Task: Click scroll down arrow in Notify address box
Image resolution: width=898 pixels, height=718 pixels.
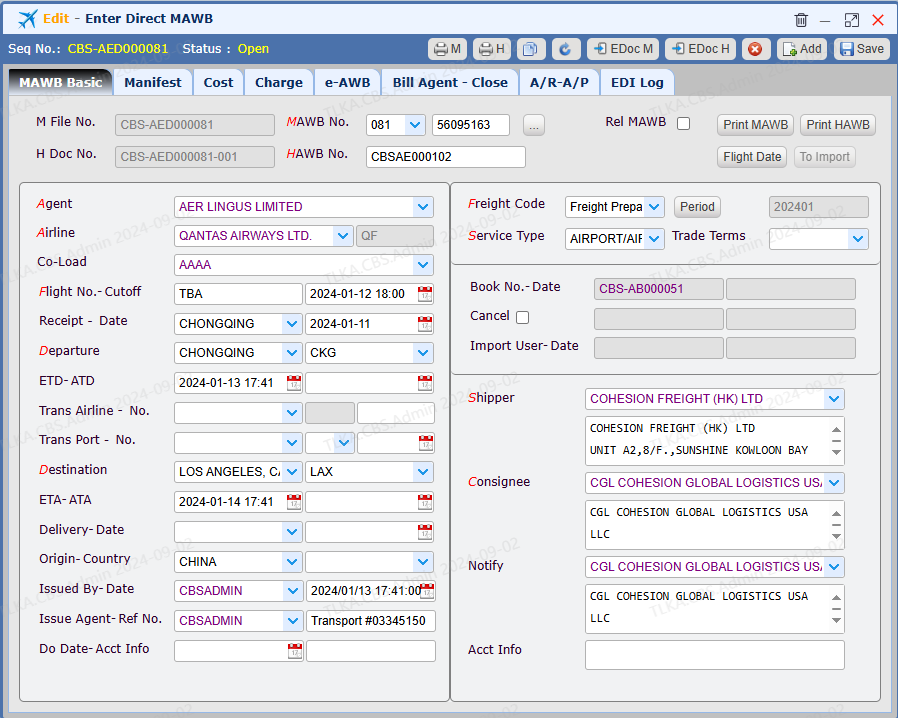Action: pos(836,621)
